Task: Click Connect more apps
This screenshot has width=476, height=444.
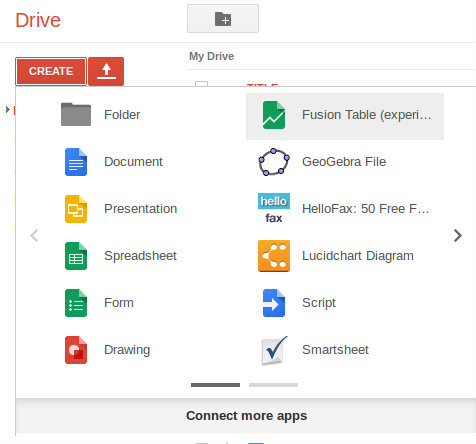Action: (x=246, y=416)
